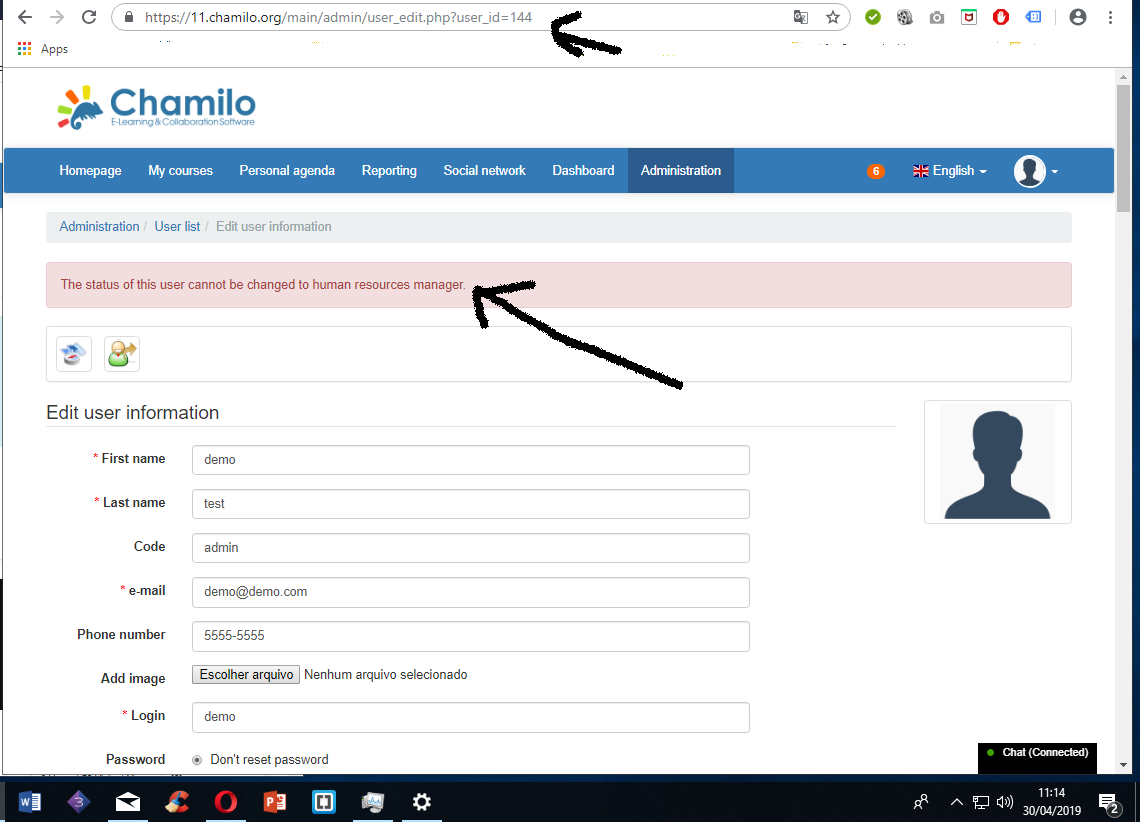Open Opera from the taskbar

(226, 802)
